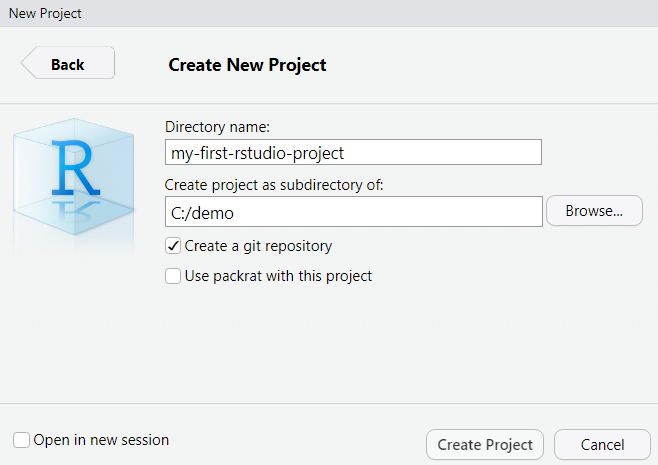
Task: Click 'Create project as subdirectory of:' label
Action: click(274, 185)
